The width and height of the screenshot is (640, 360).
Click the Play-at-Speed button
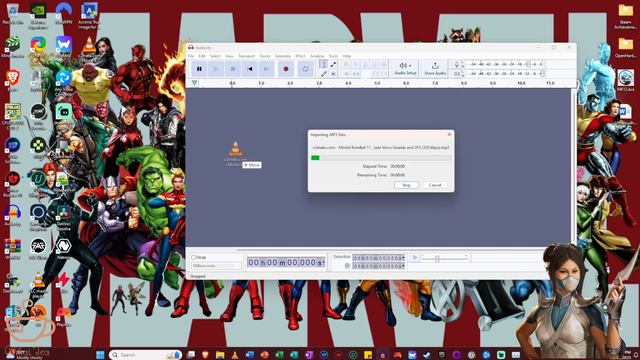(415, 258)
